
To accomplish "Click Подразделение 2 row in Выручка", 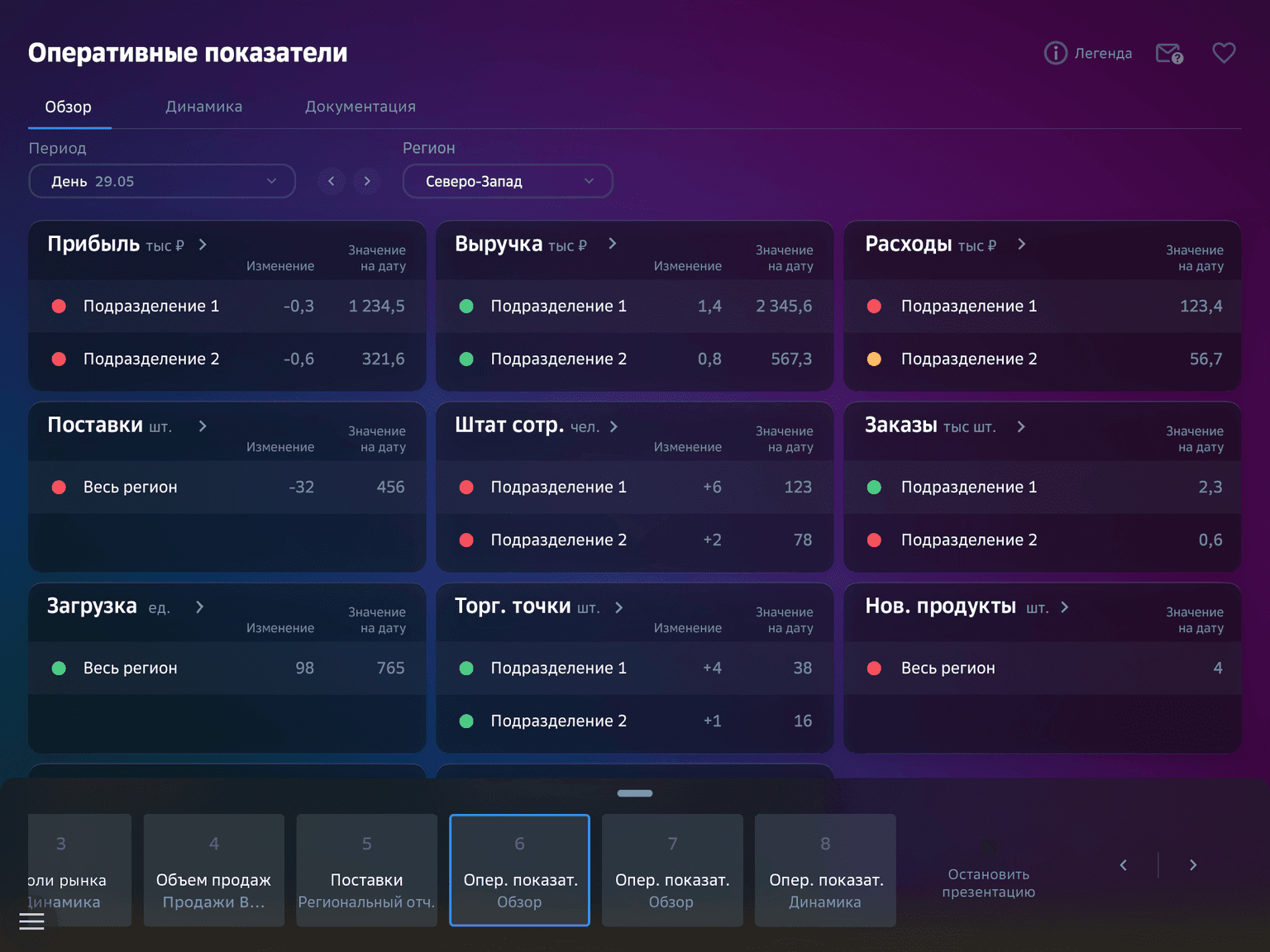I will pyautogui.click(x=635, y=359).
